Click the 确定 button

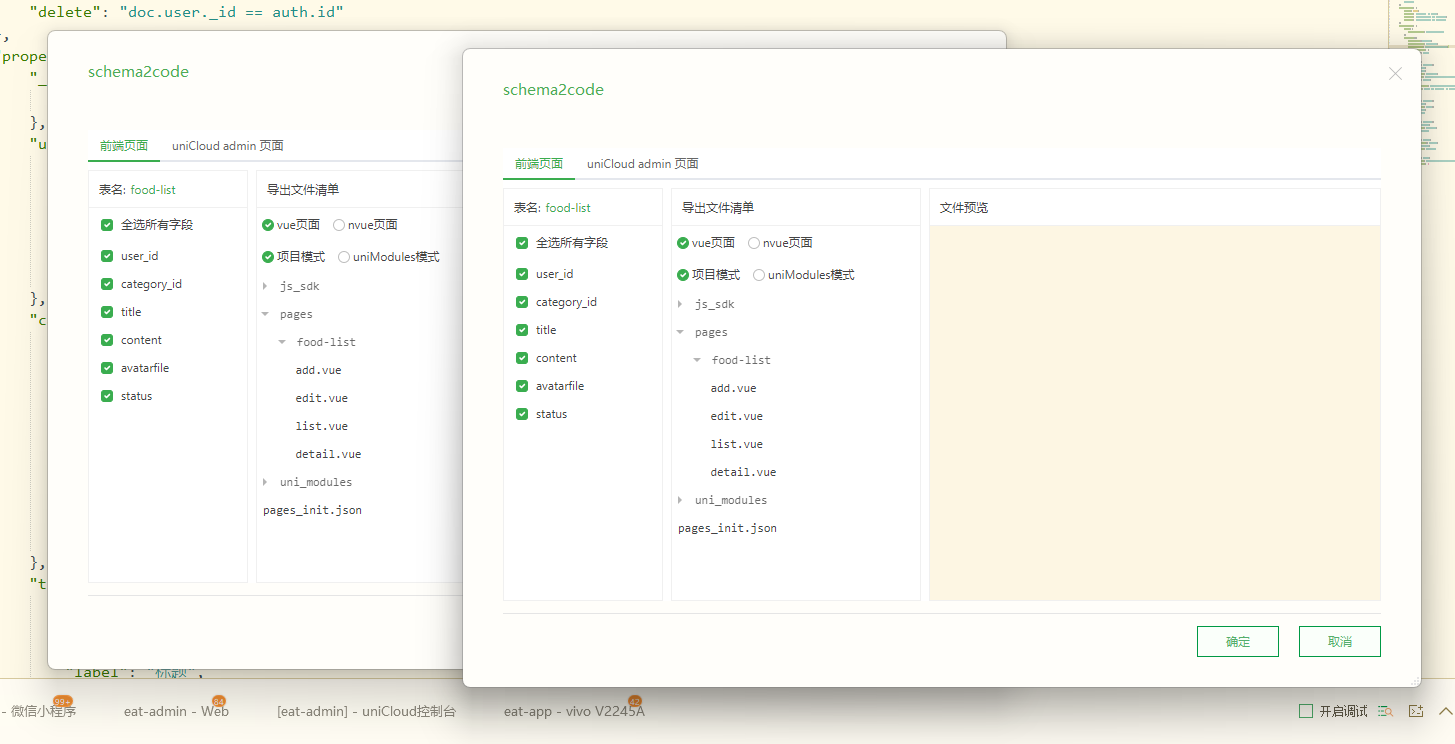tap(1237, 642)
